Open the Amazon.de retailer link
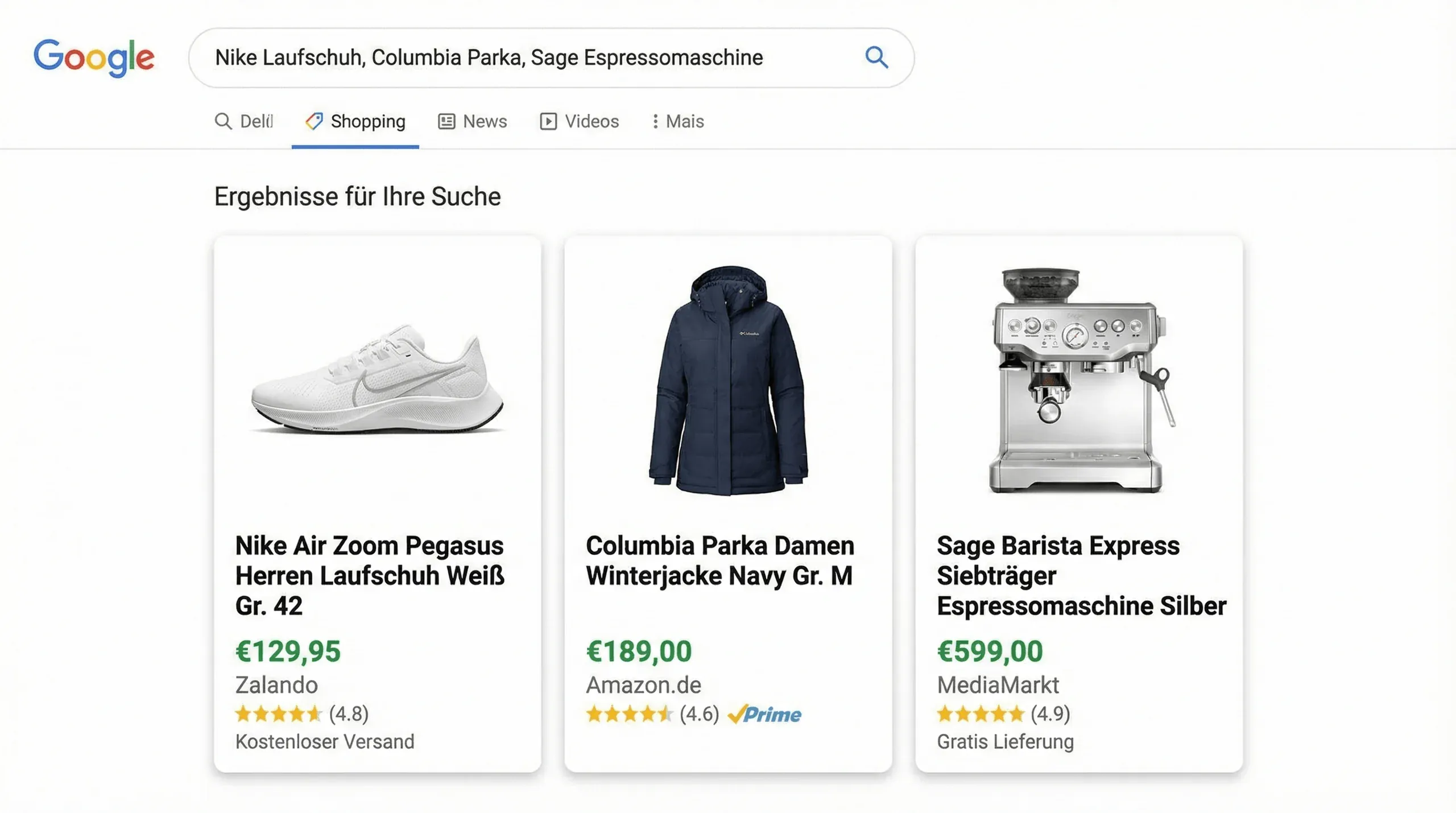Image resolution: width=1456 pixels, height=813 pixels. pyautogui.click(x=643, y=685)
